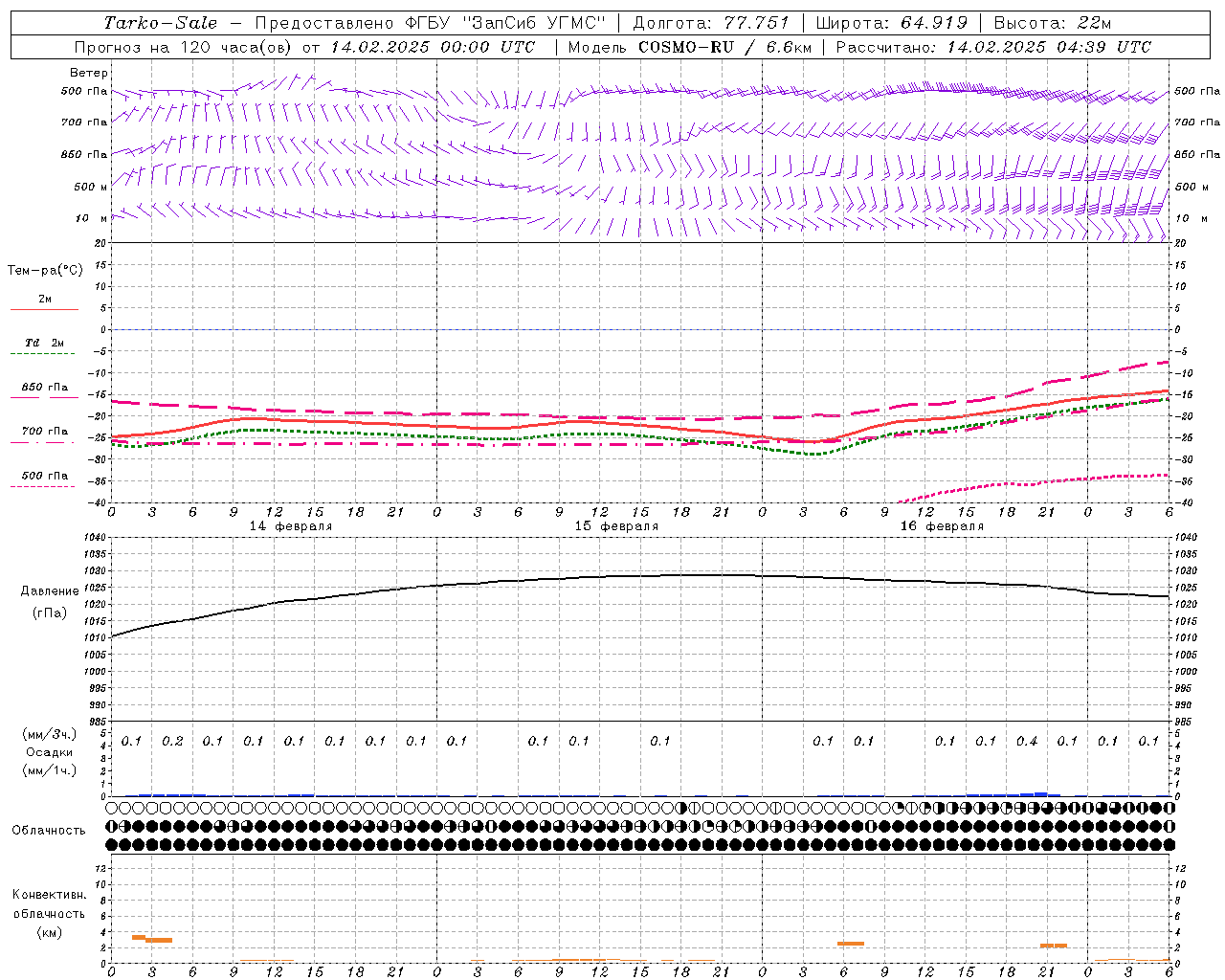Screen dimensions: 1225x980
Task: Select the Модель COSMO-RU / 6.6км label
Action: (x=689, y=47)
